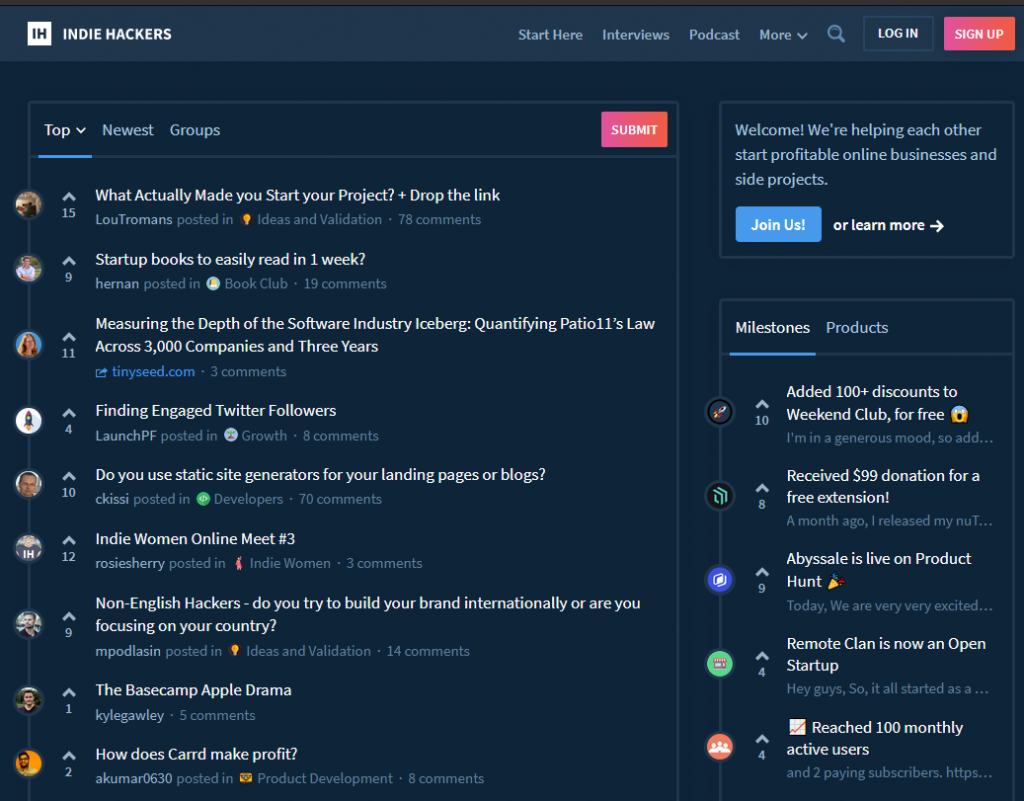Open mpodlasin's profile link
This screenshot has width=1024, height=801.
128,651
